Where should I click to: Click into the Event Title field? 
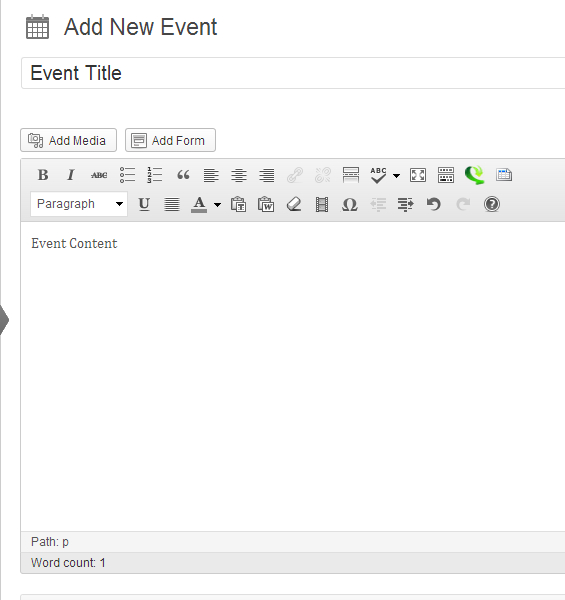point(293,73)
